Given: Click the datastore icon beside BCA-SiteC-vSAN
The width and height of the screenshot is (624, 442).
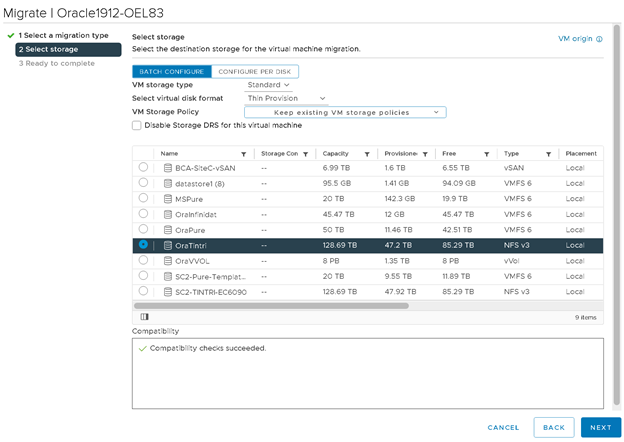Looking at the screenshot, I should (x=168, y=168).
